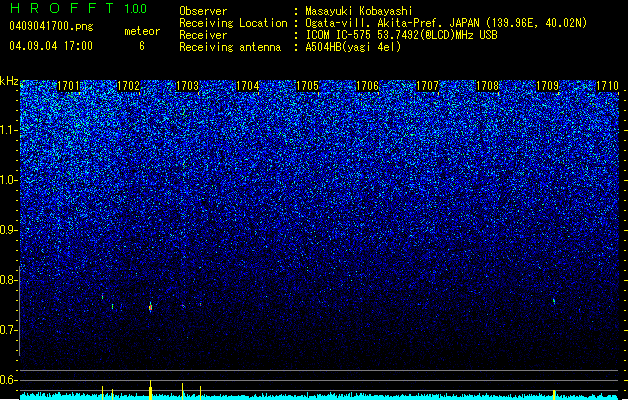Click the 1704 time marker
Screen dimensions: 629x400
click(x=248, y=86)
